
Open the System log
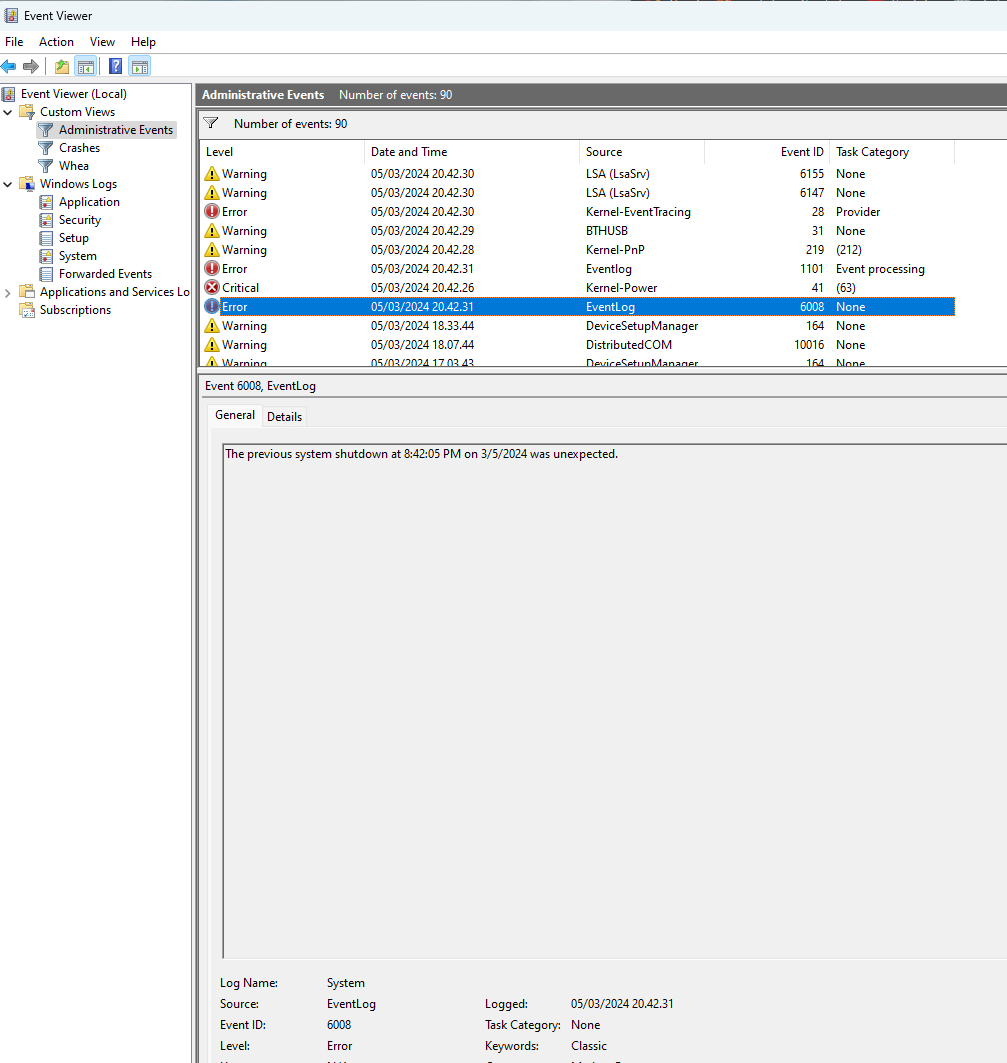(78, 256)
